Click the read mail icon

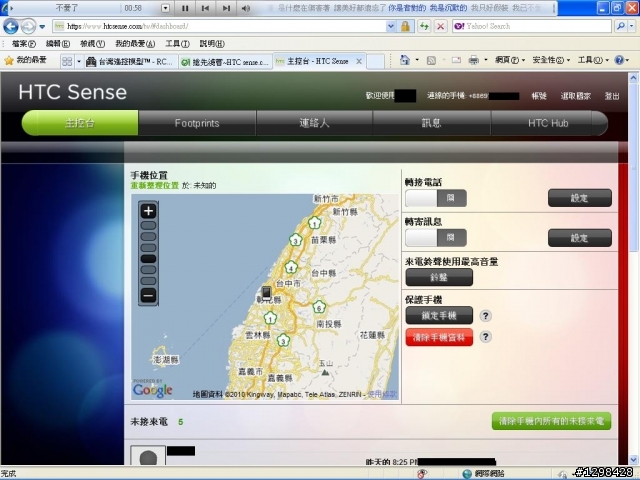point(456,60)
